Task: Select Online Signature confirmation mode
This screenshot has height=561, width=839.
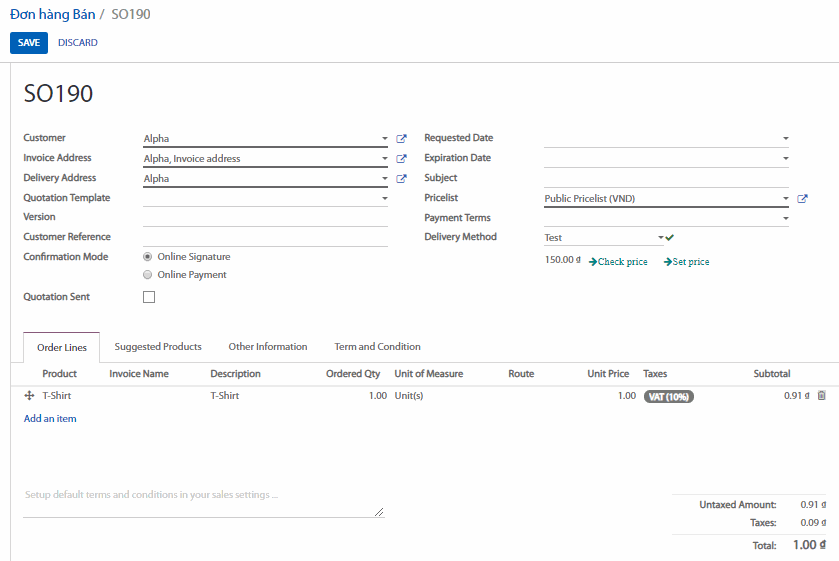Action: [x=148, y=257]
